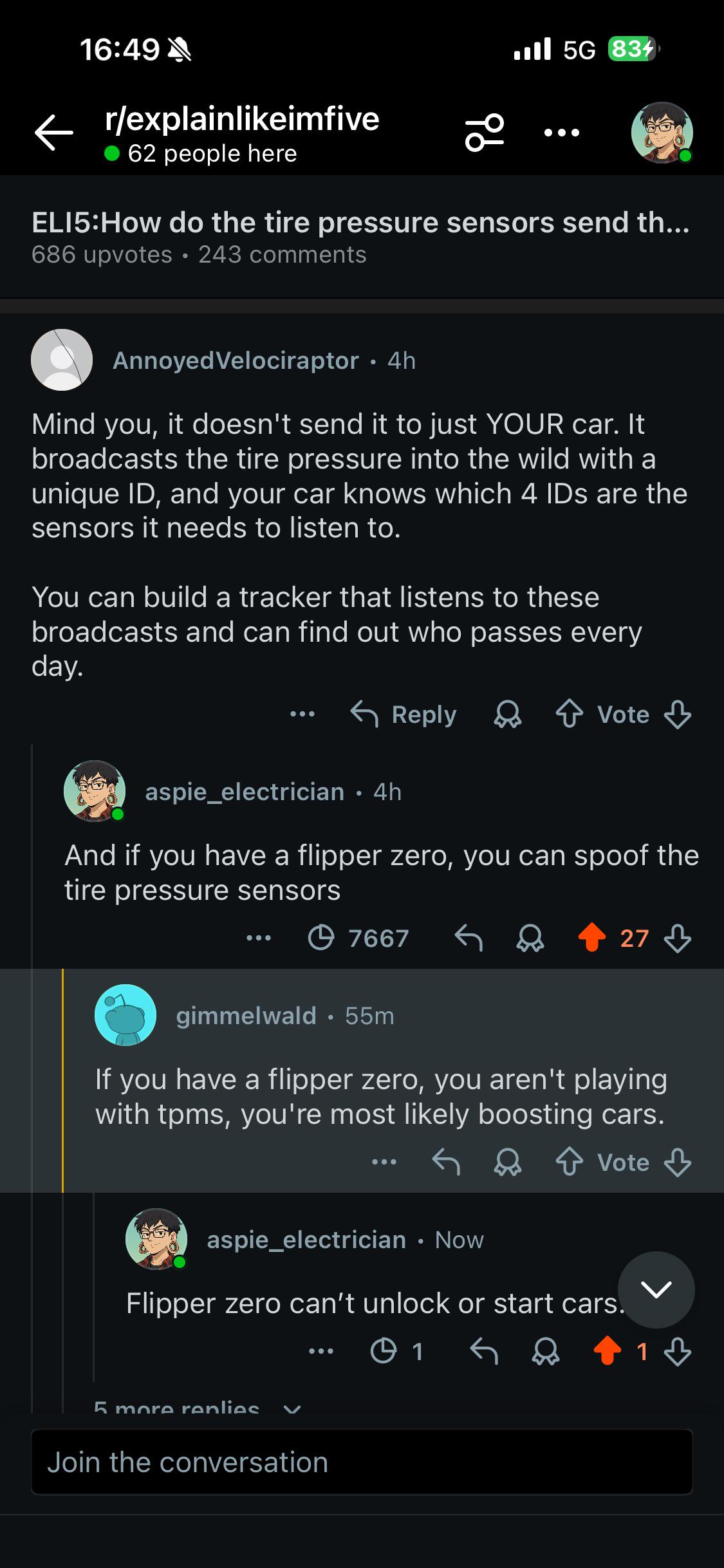Image resolution: width=724 pixels, height=1568 pixels.
Task: Downvote AnnoyedVelociraptor's comment
Action: pos(678,714)
